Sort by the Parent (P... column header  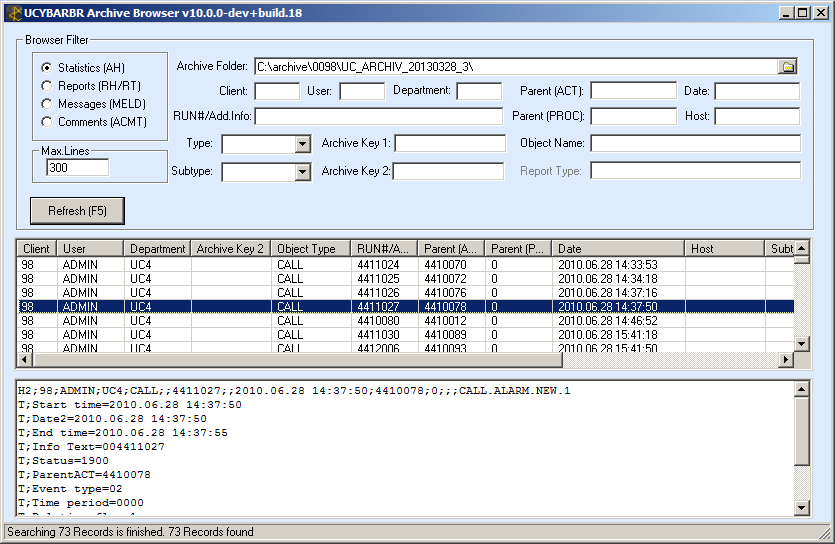click(x=518, y=249)
